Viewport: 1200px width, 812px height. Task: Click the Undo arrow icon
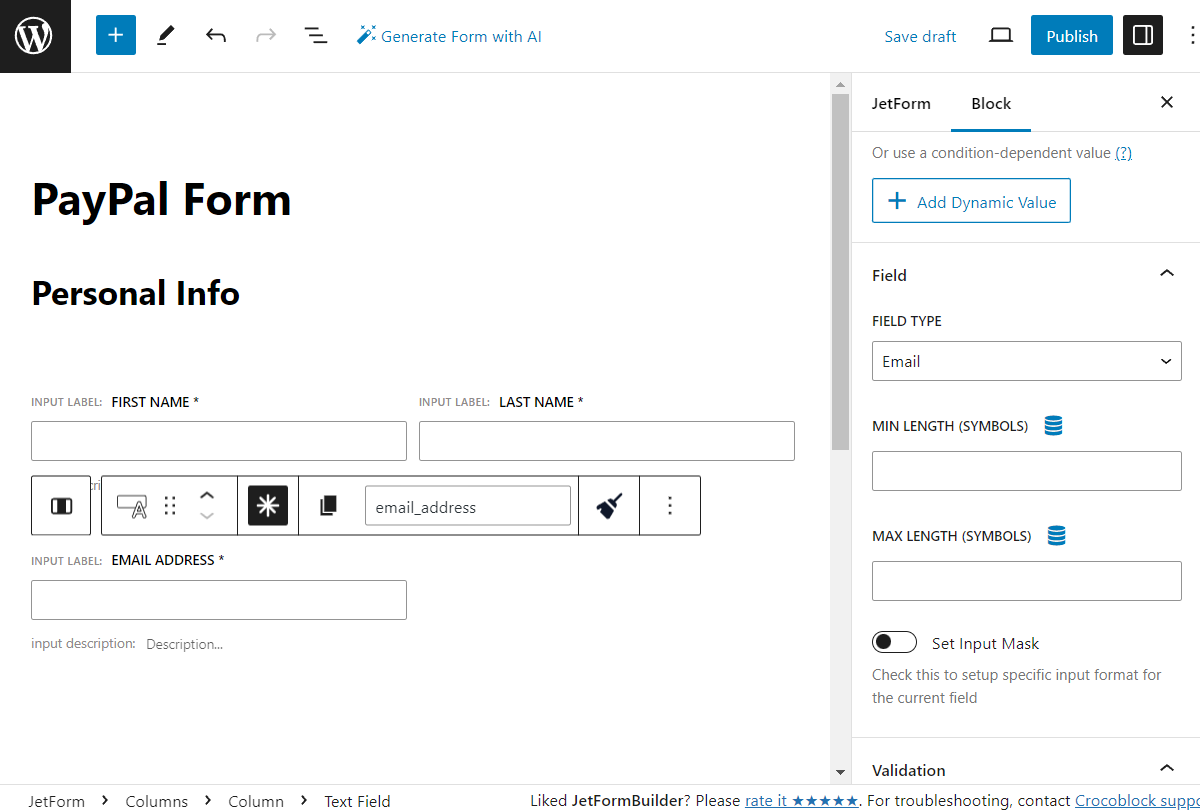(x=216, y=35)
